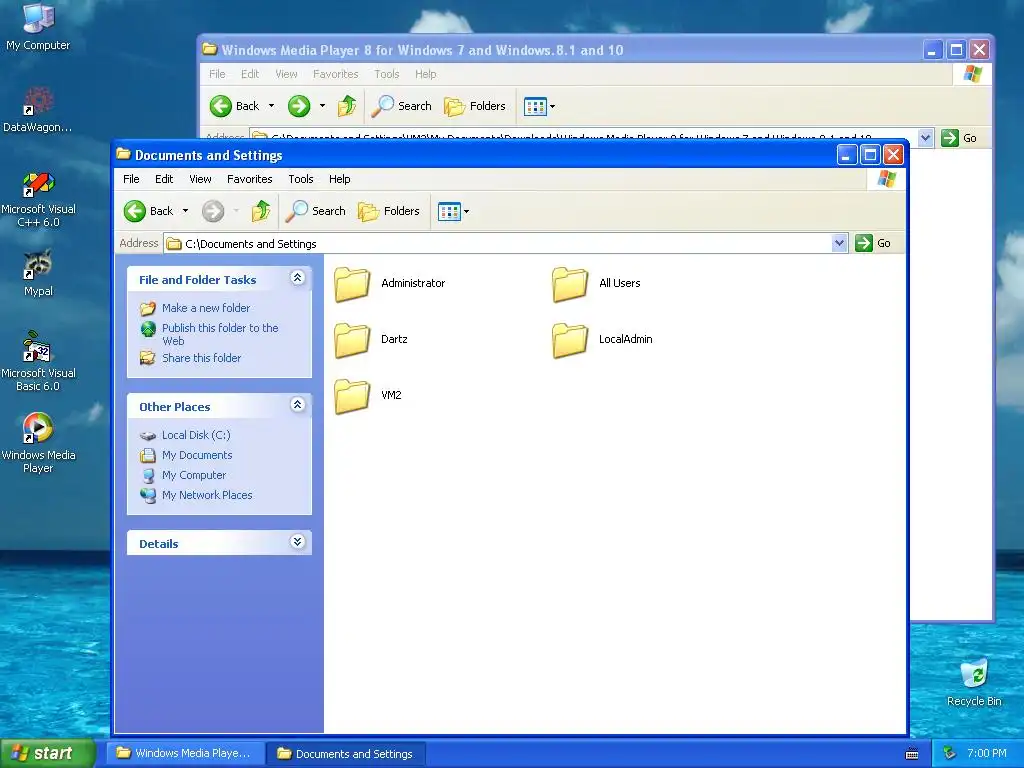
Task: Click Share this folder link
Action: (201, 359)
